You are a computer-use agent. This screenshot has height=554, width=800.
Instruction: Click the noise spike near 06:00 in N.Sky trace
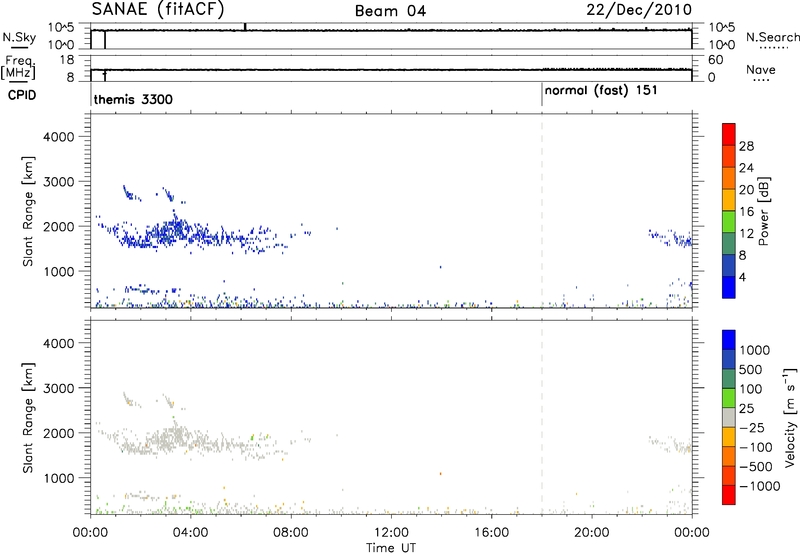coord(245,27)
